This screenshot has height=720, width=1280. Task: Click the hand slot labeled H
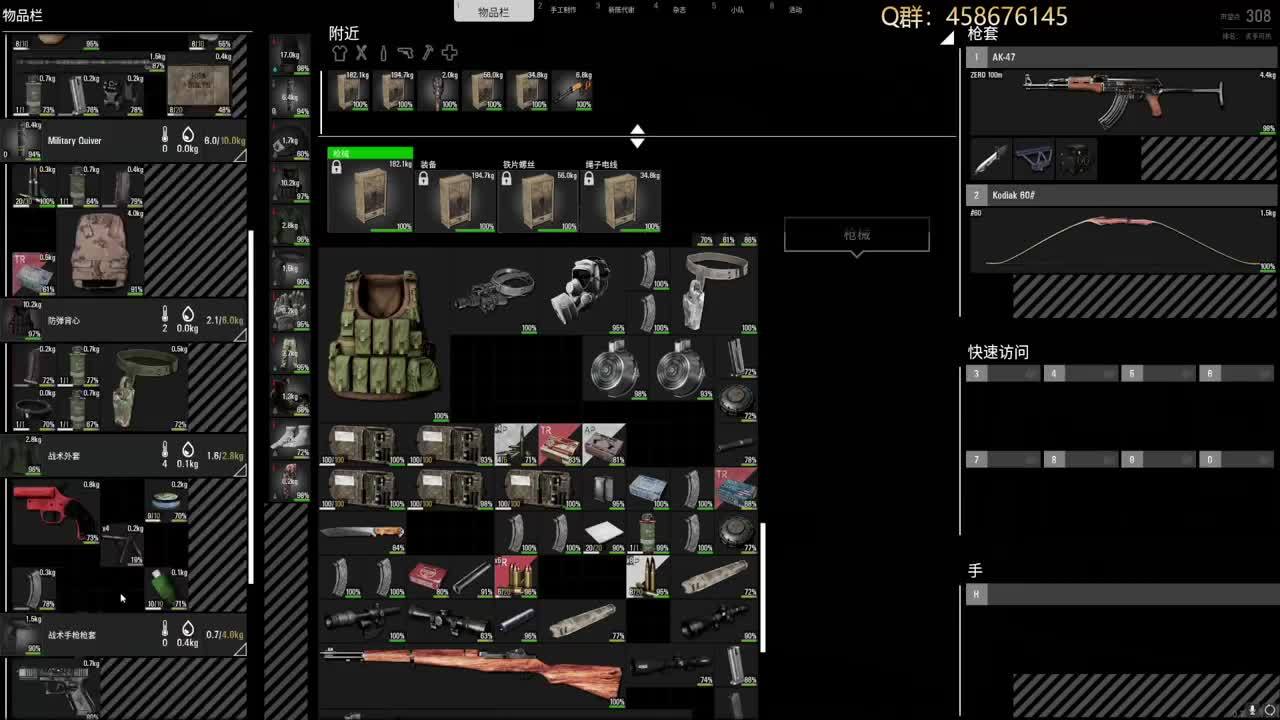[x=1122, y=595]
